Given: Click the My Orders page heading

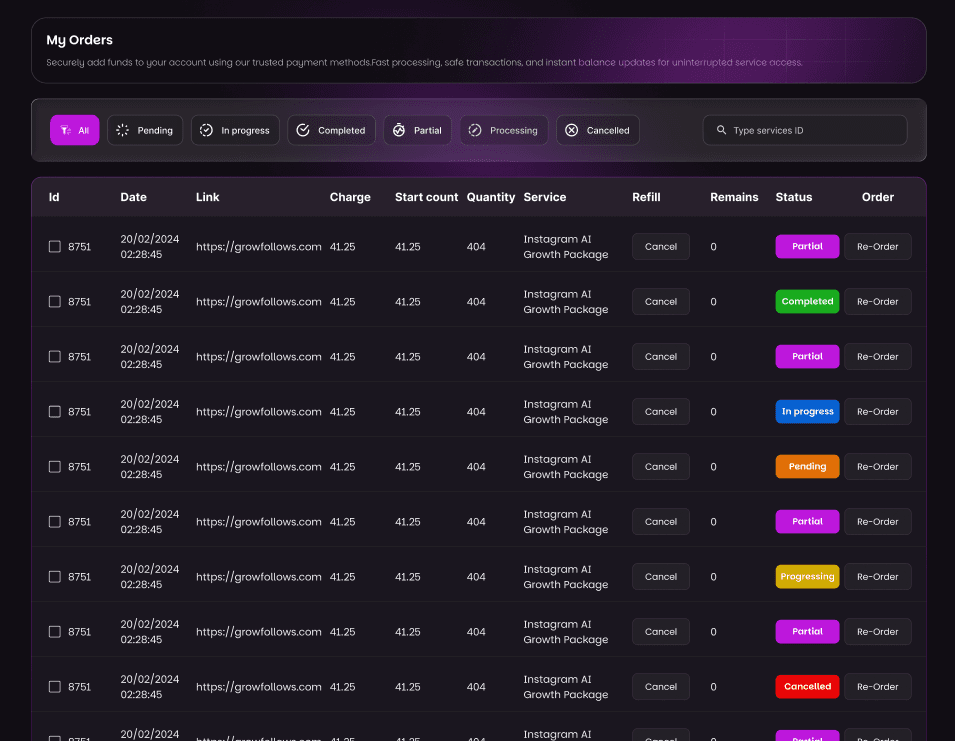Looking at the screenshot, I should coord(80,40).
